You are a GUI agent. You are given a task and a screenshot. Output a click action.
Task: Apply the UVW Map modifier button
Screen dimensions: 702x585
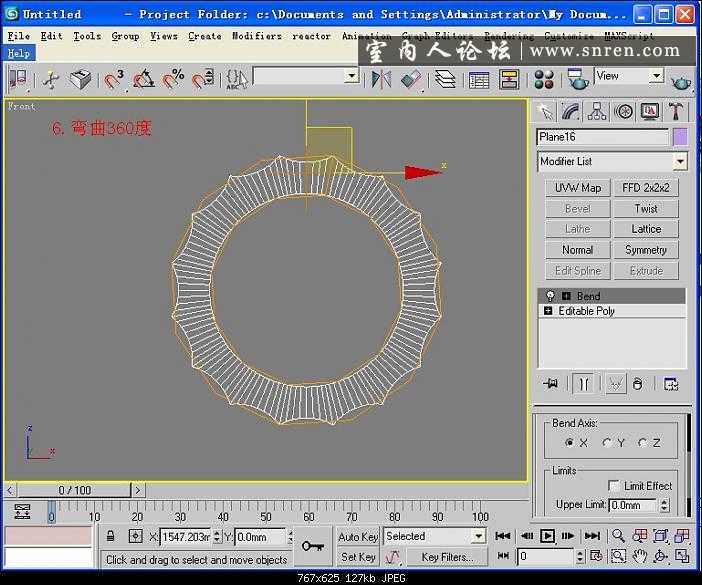coord(578,188)
